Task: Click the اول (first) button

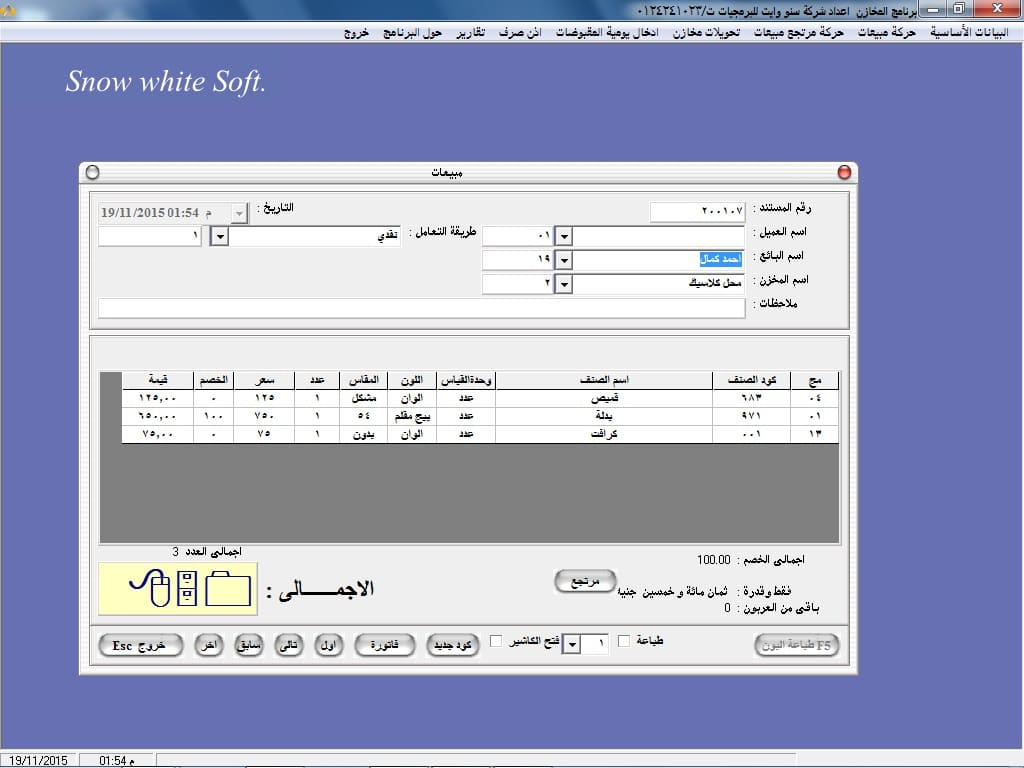Action: pos(328,645)
